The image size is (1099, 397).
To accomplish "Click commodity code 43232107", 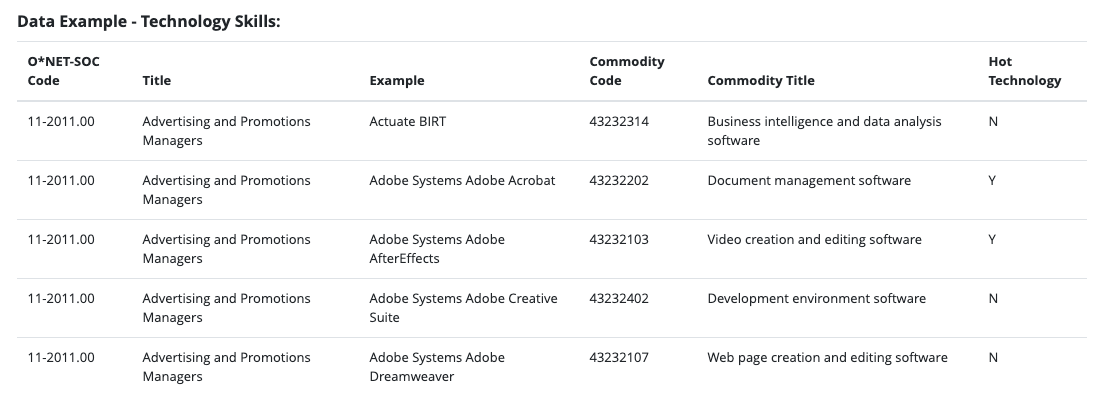I will (x=619, y=357).
